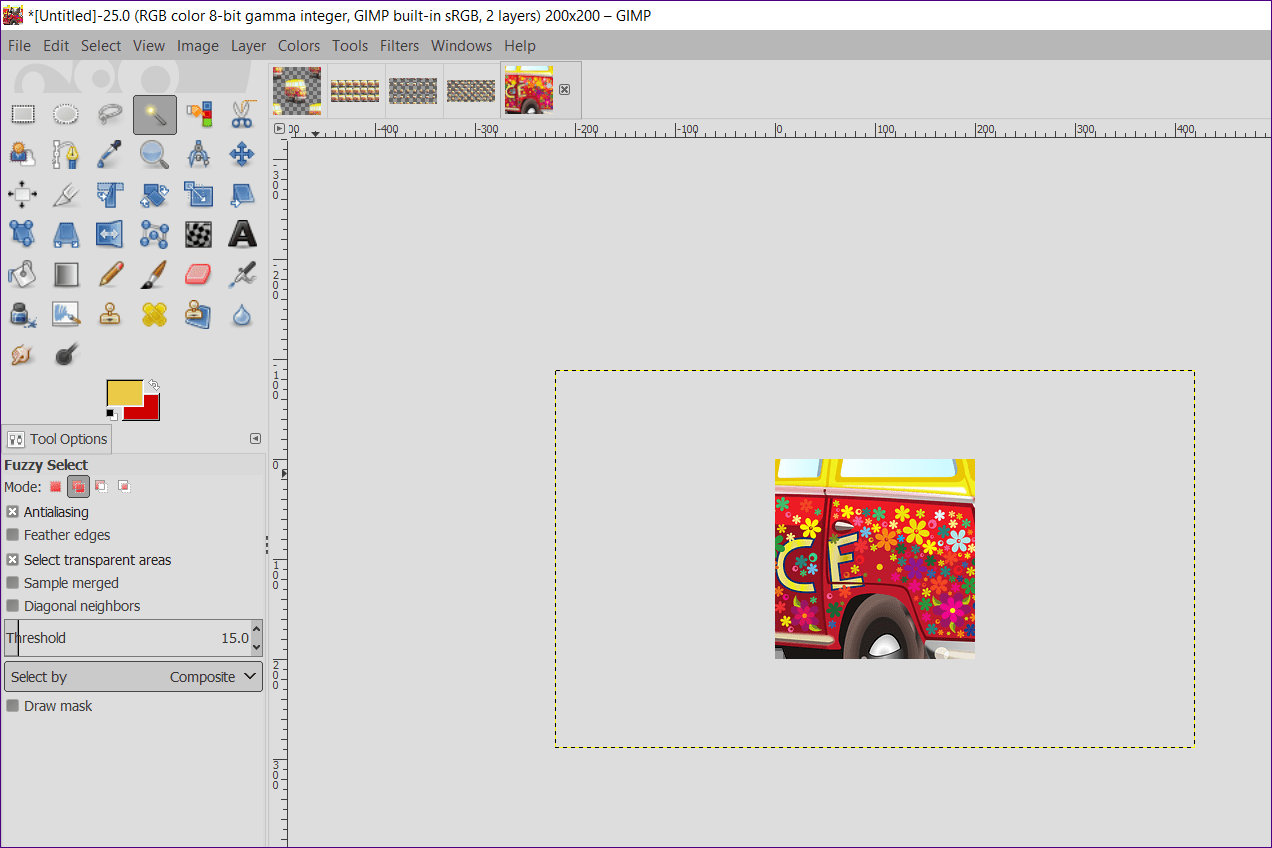Set mode to intersect with selection
The height and width of the screenshot is (848, 1272).
pos(124,487)
